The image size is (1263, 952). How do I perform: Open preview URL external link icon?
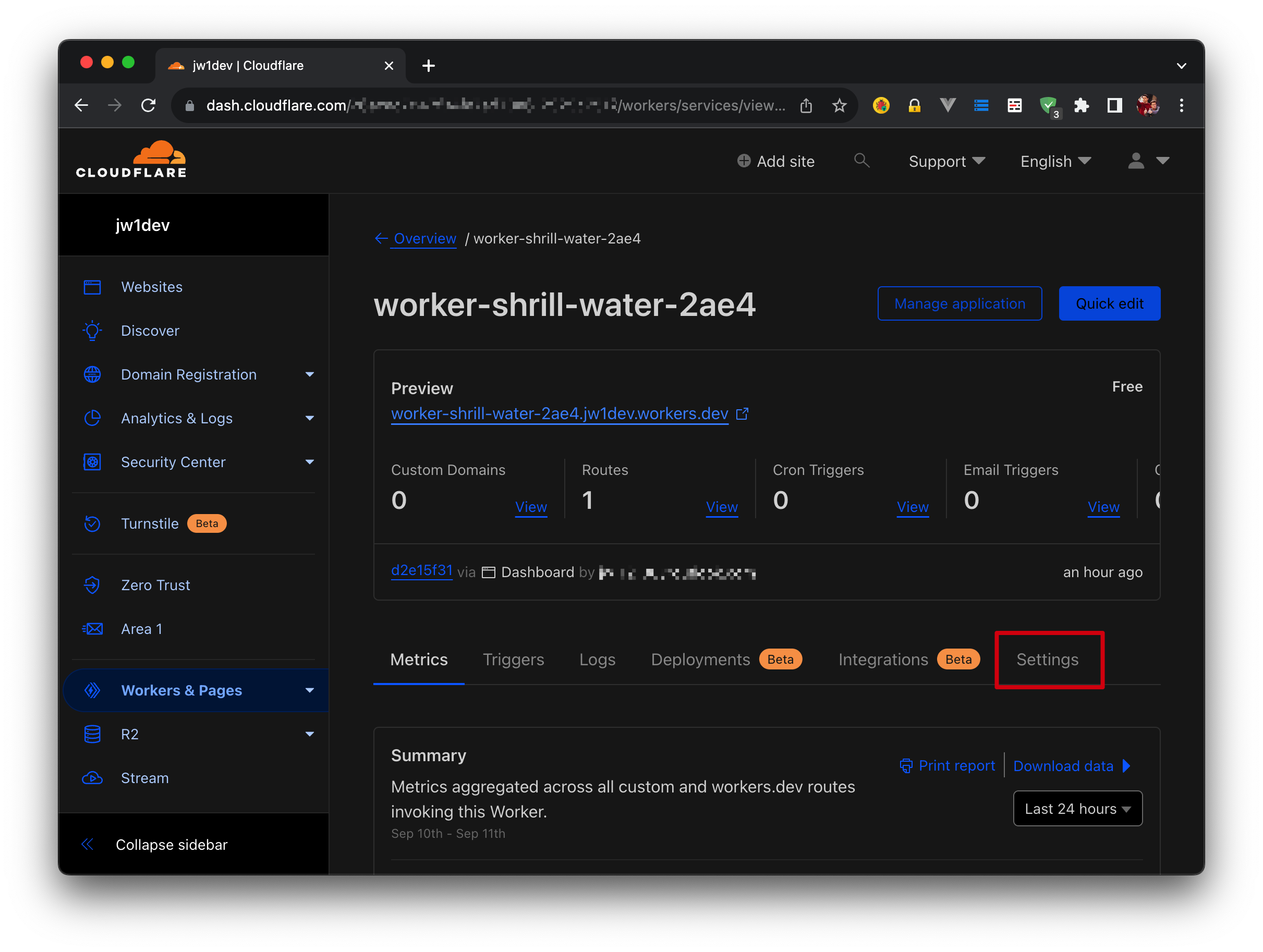pyautogui.click(x=742, y=414)
